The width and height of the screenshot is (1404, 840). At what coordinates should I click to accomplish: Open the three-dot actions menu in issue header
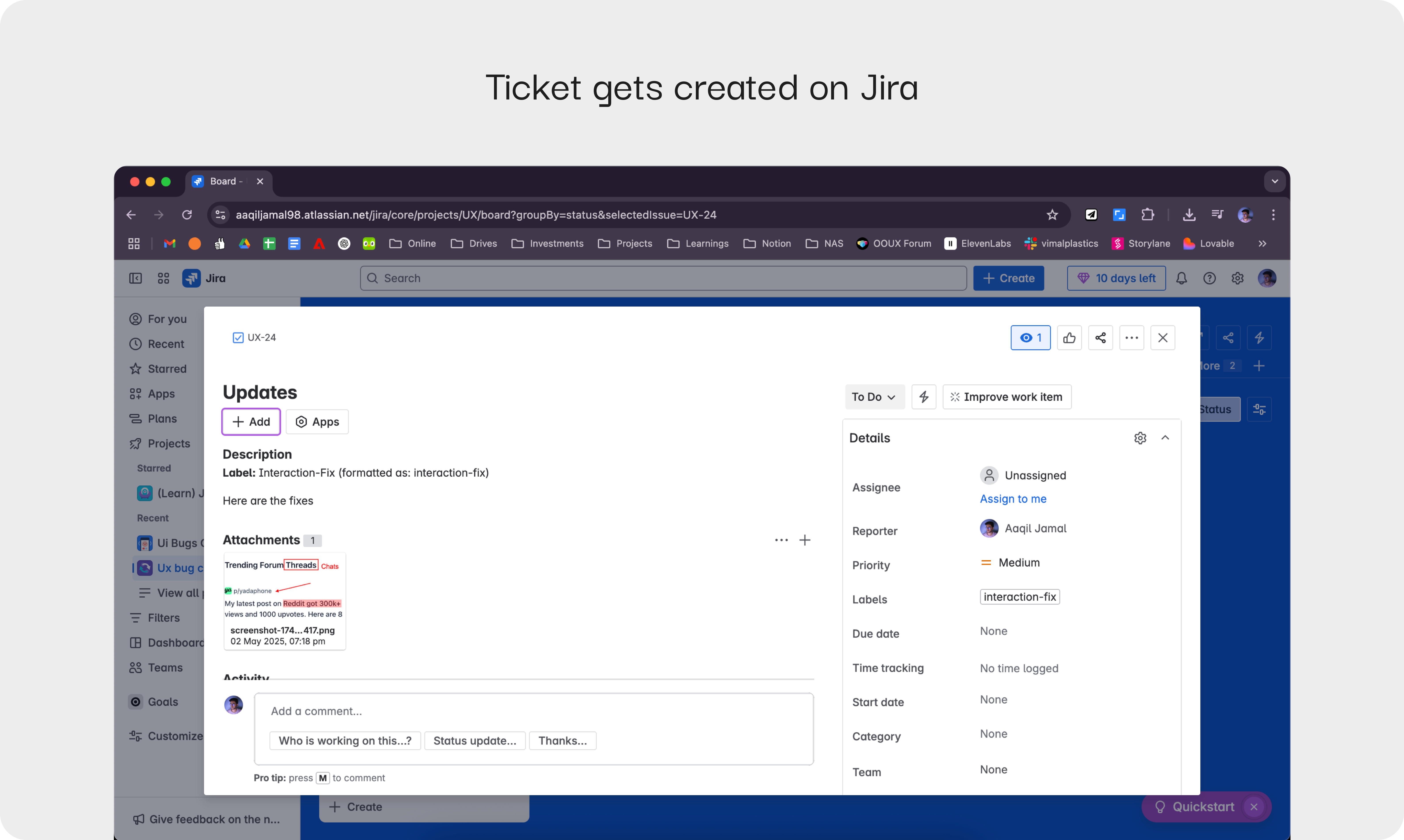click(x=1132, y=338)
